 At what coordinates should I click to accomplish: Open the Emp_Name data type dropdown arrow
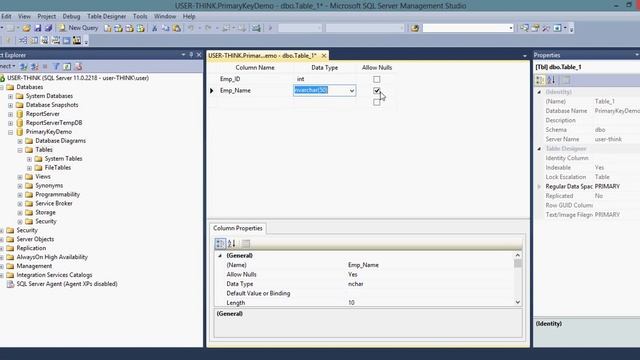coord(352,91)
